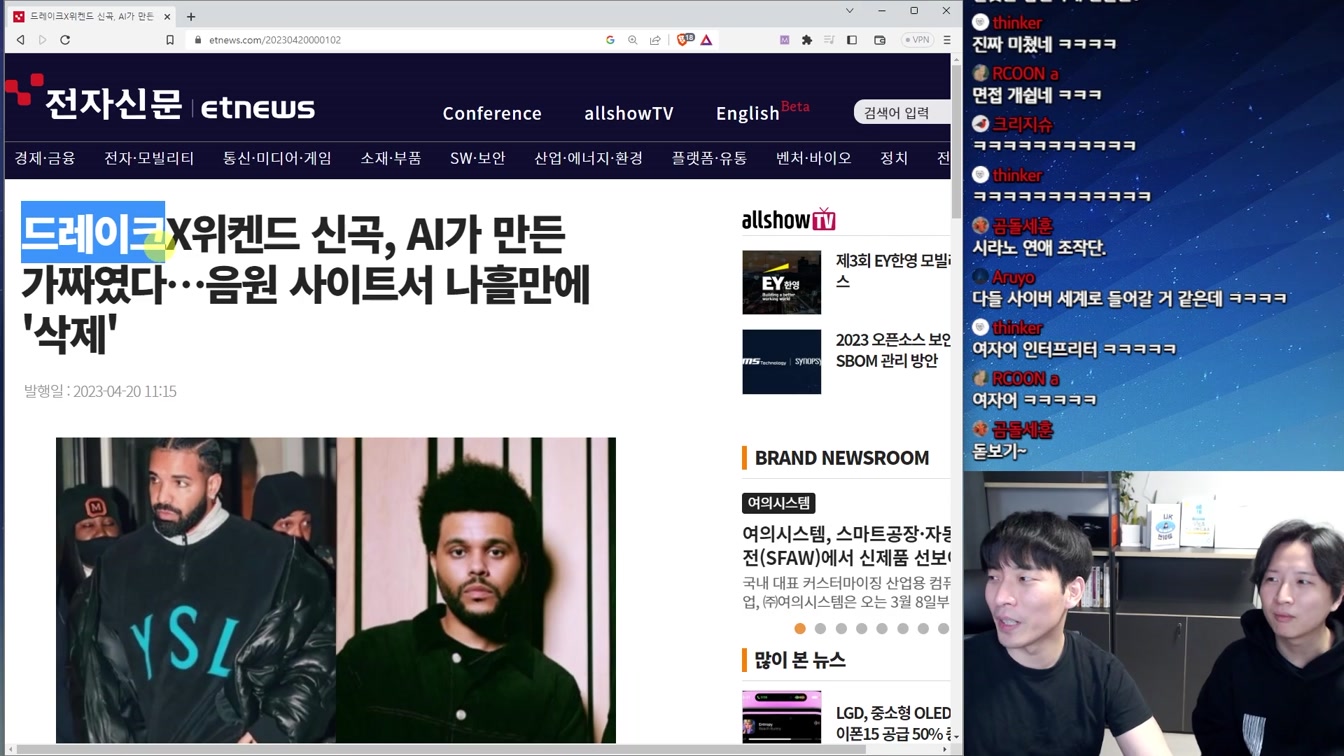The image size is (1344, 756).
Task: Open the playlist icon in the toolbar
Action: (829, 40)
